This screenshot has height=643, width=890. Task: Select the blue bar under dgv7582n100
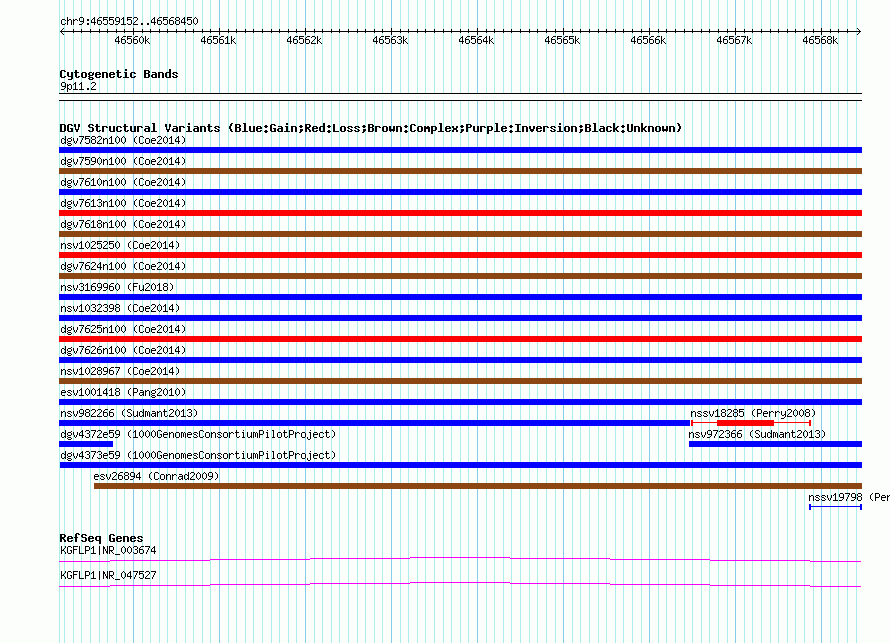click(x=460, y=150)
